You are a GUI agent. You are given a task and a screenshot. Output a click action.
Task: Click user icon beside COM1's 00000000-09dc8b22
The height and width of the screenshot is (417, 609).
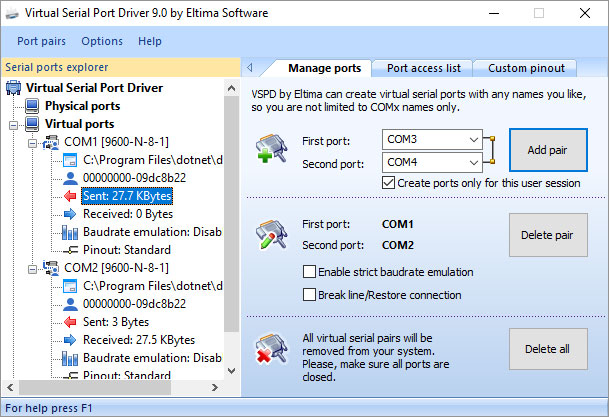[x=70, y=178]
